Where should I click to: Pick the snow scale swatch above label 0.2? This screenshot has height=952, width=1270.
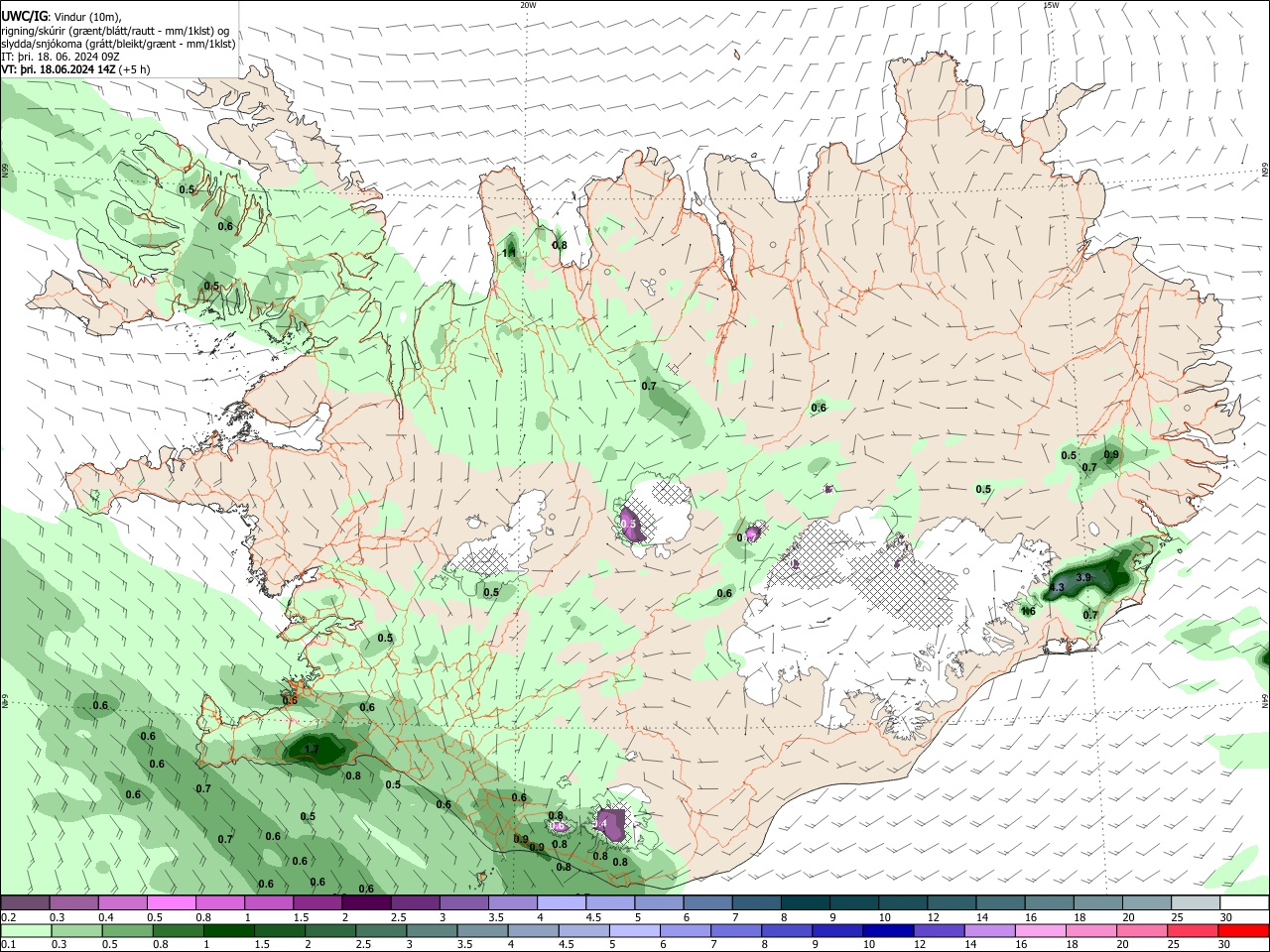25,902
